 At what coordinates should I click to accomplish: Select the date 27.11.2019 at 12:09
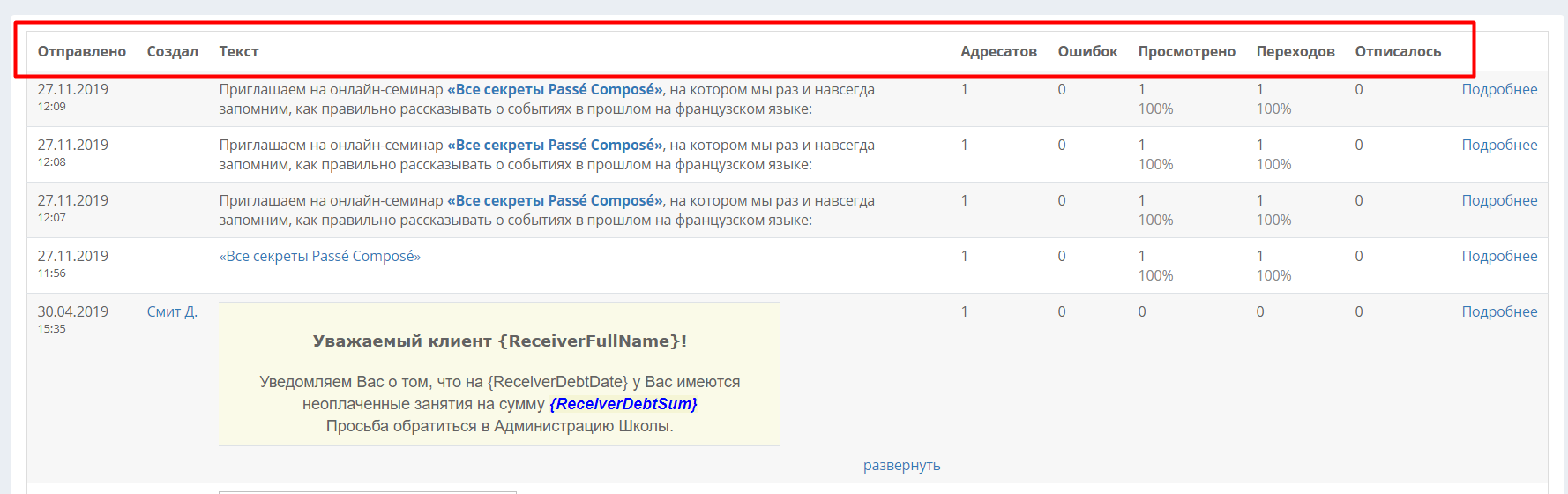point(73,89)
